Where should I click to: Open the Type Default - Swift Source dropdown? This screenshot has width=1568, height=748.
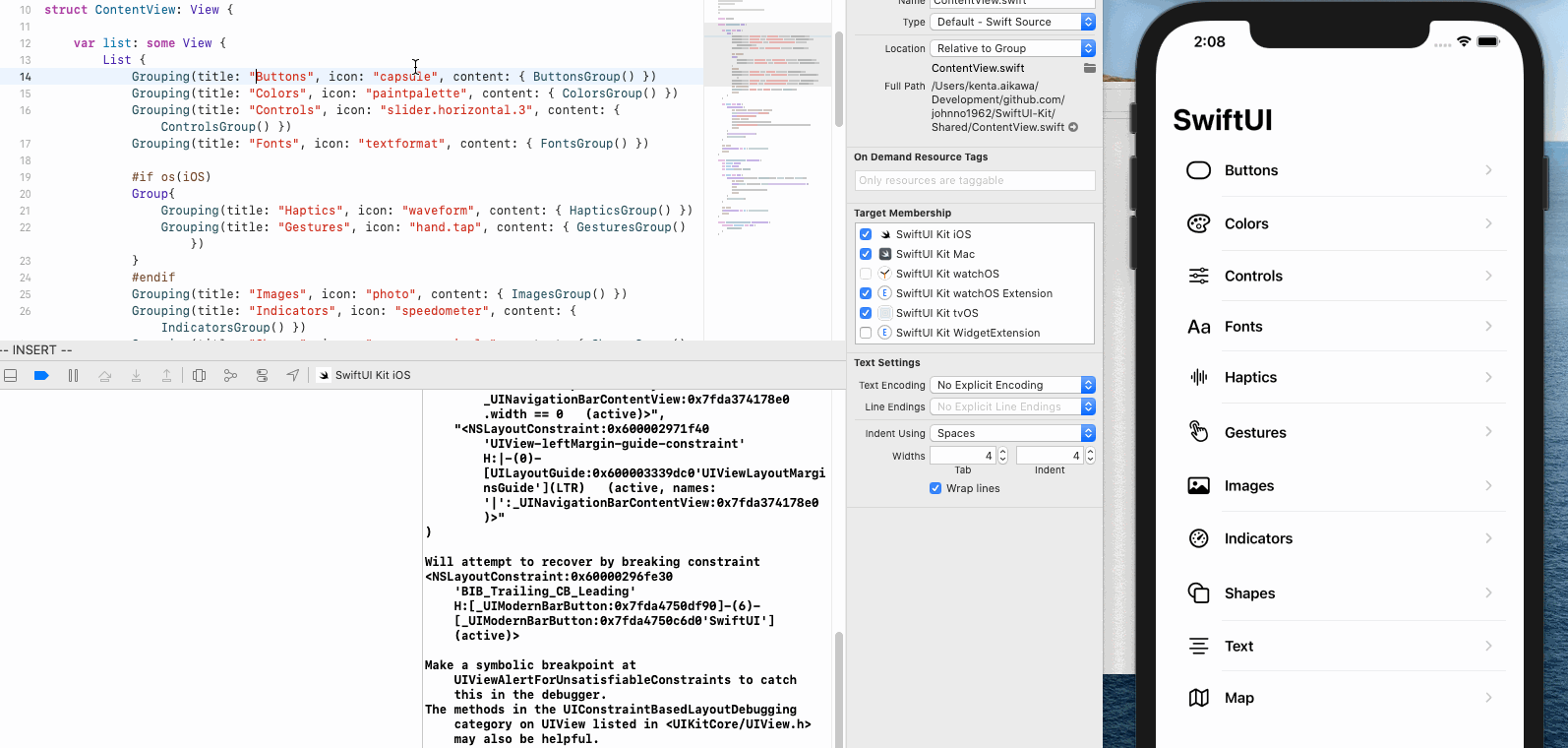pyautogui.click(x=1012, y=22)
